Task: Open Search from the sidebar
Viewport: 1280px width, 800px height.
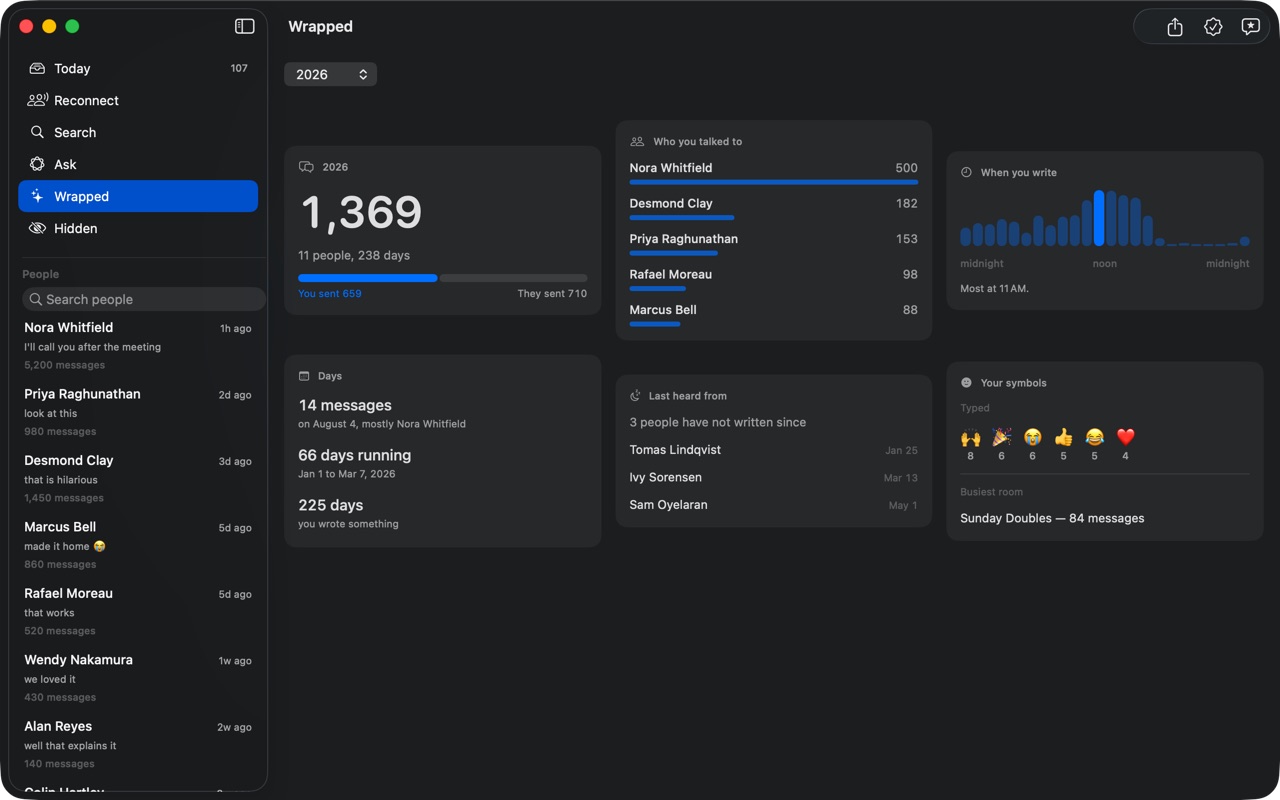Action: (138, 132)
